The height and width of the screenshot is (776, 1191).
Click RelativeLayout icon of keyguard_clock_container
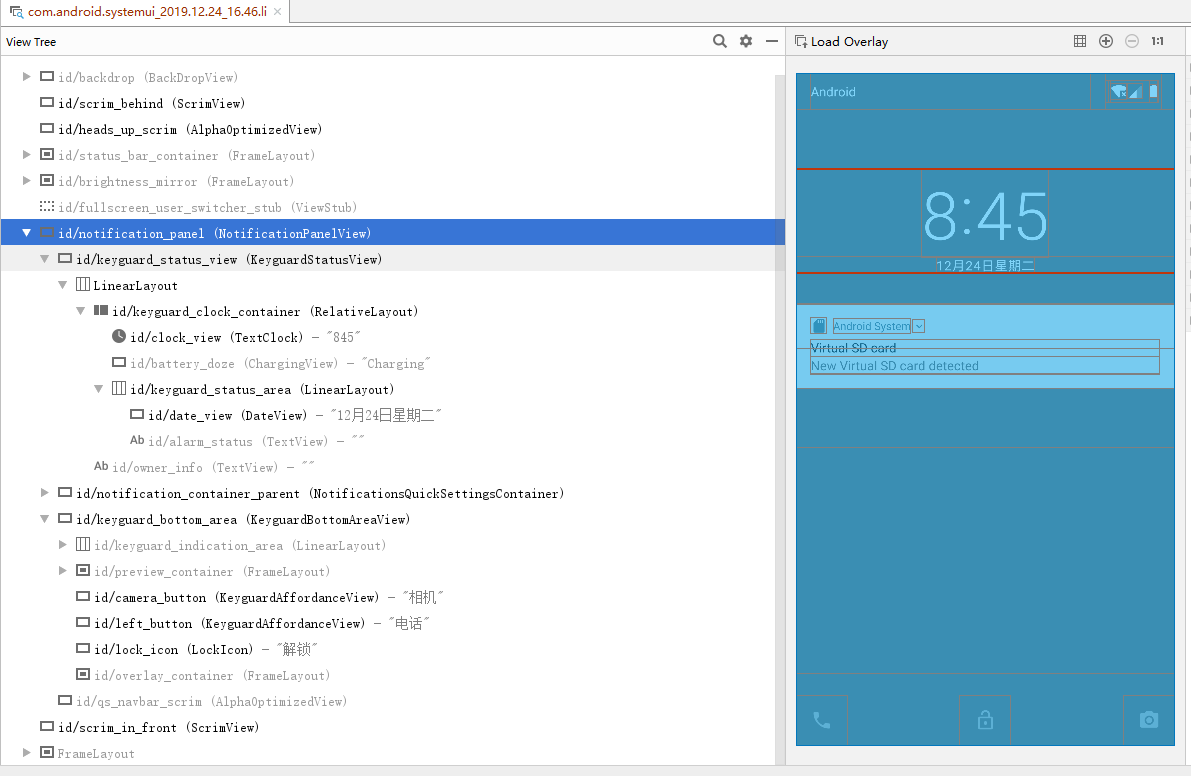pyautogui.click(x=100, y=311)
